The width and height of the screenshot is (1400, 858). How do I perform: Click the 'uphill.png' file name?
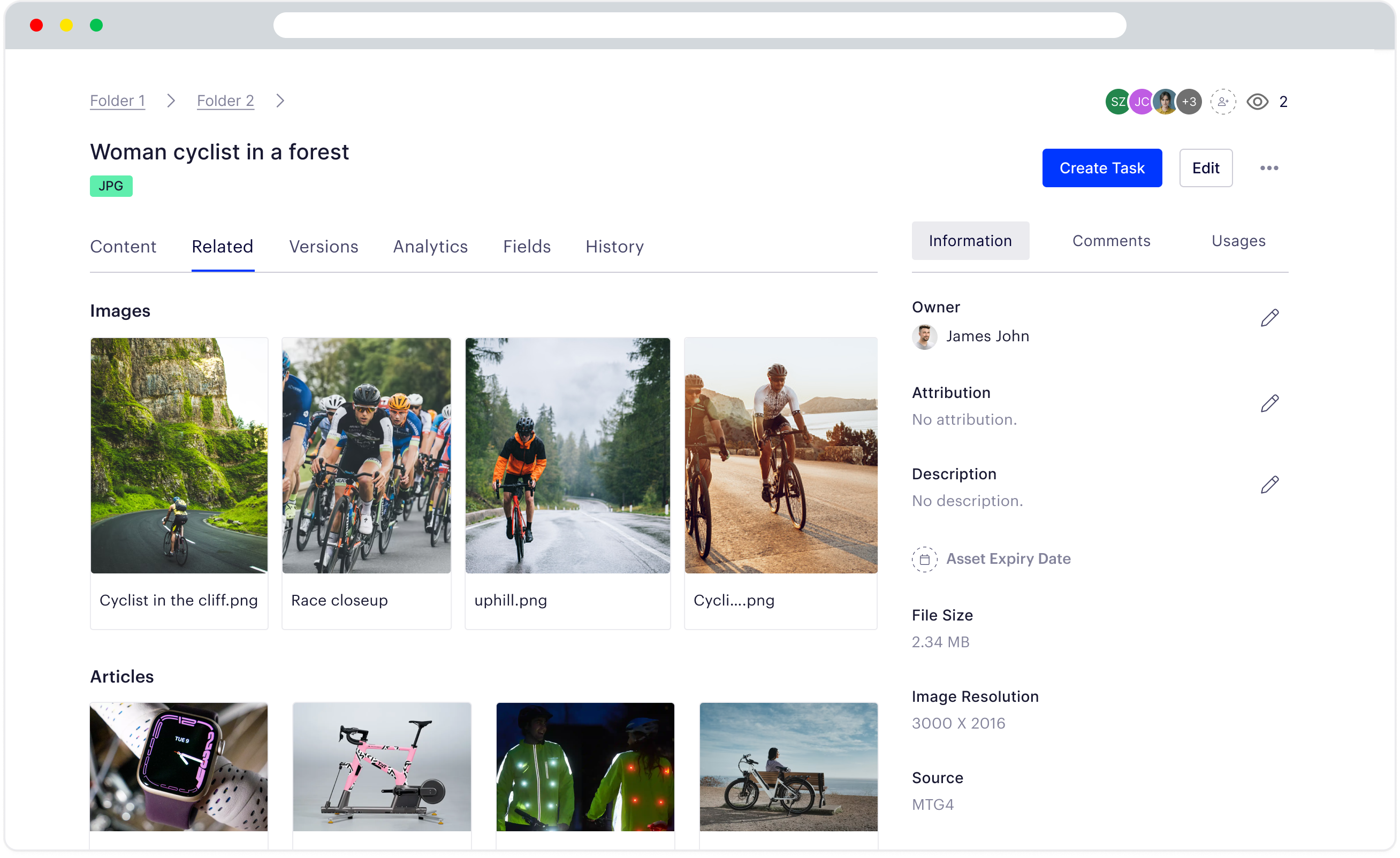tap(511, 601)
